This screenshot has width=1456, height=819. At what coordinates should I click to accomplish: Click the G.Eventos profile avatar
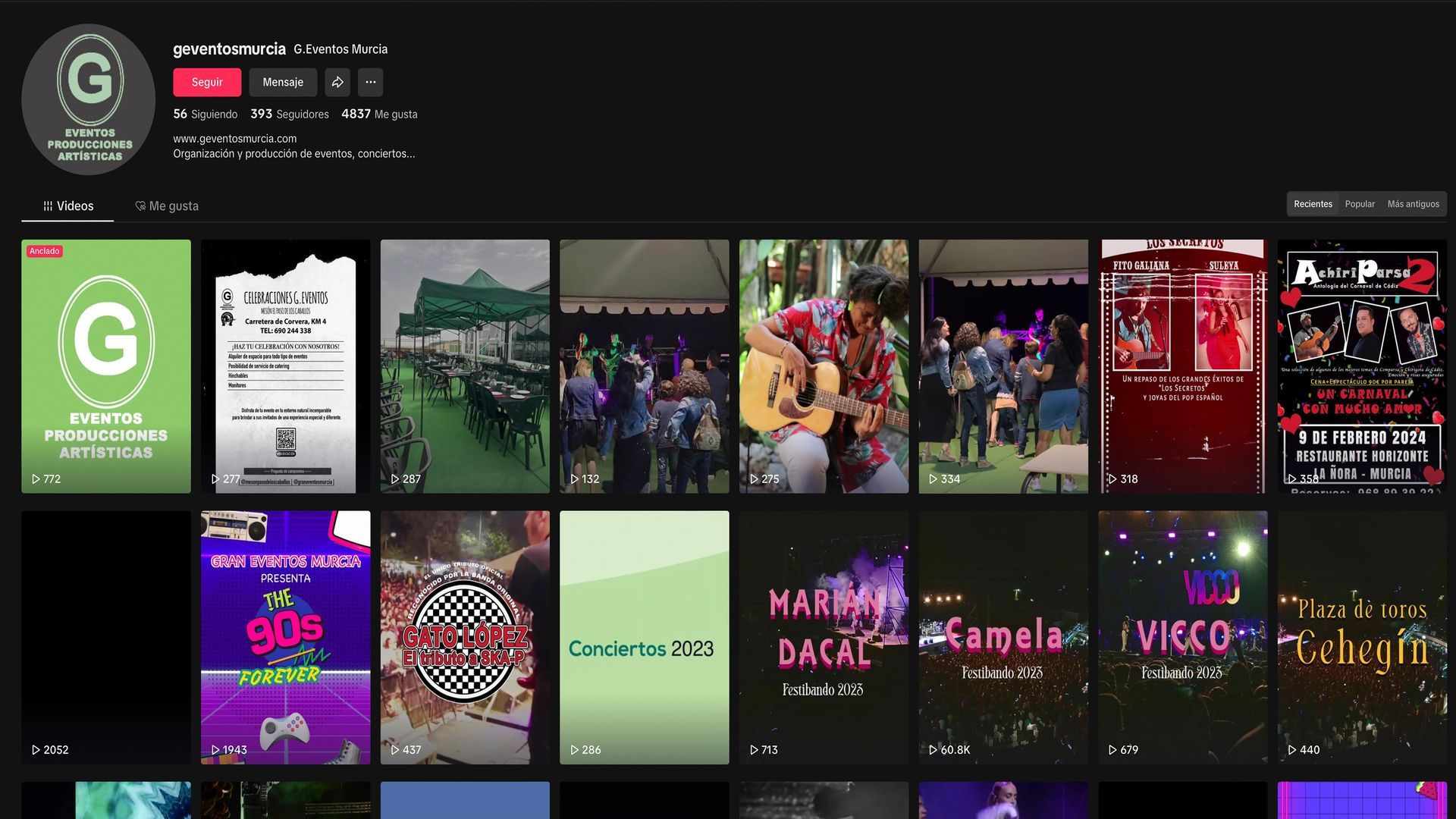pos(89,99)
